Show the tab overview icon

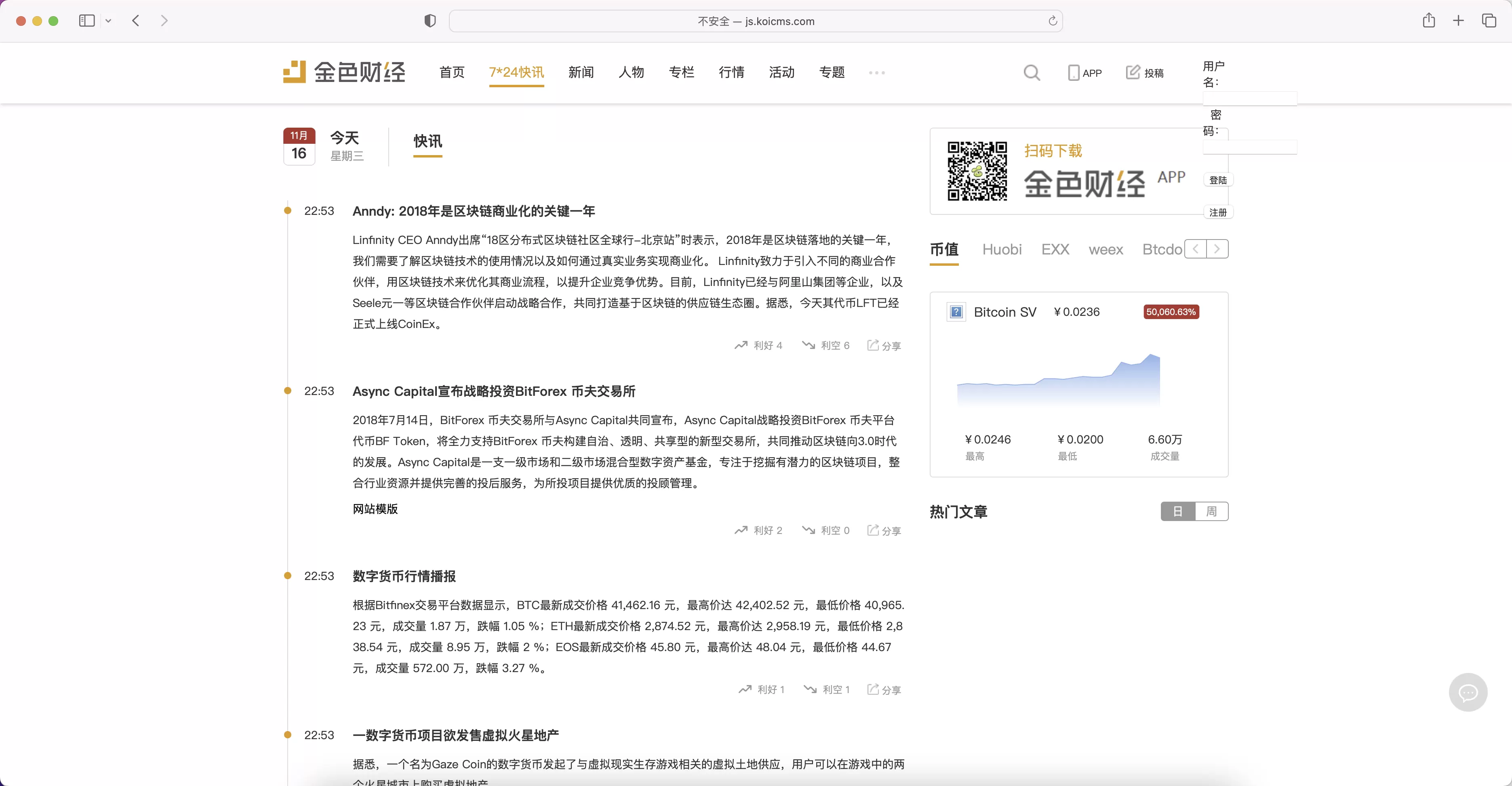(x=1489, y=21)
